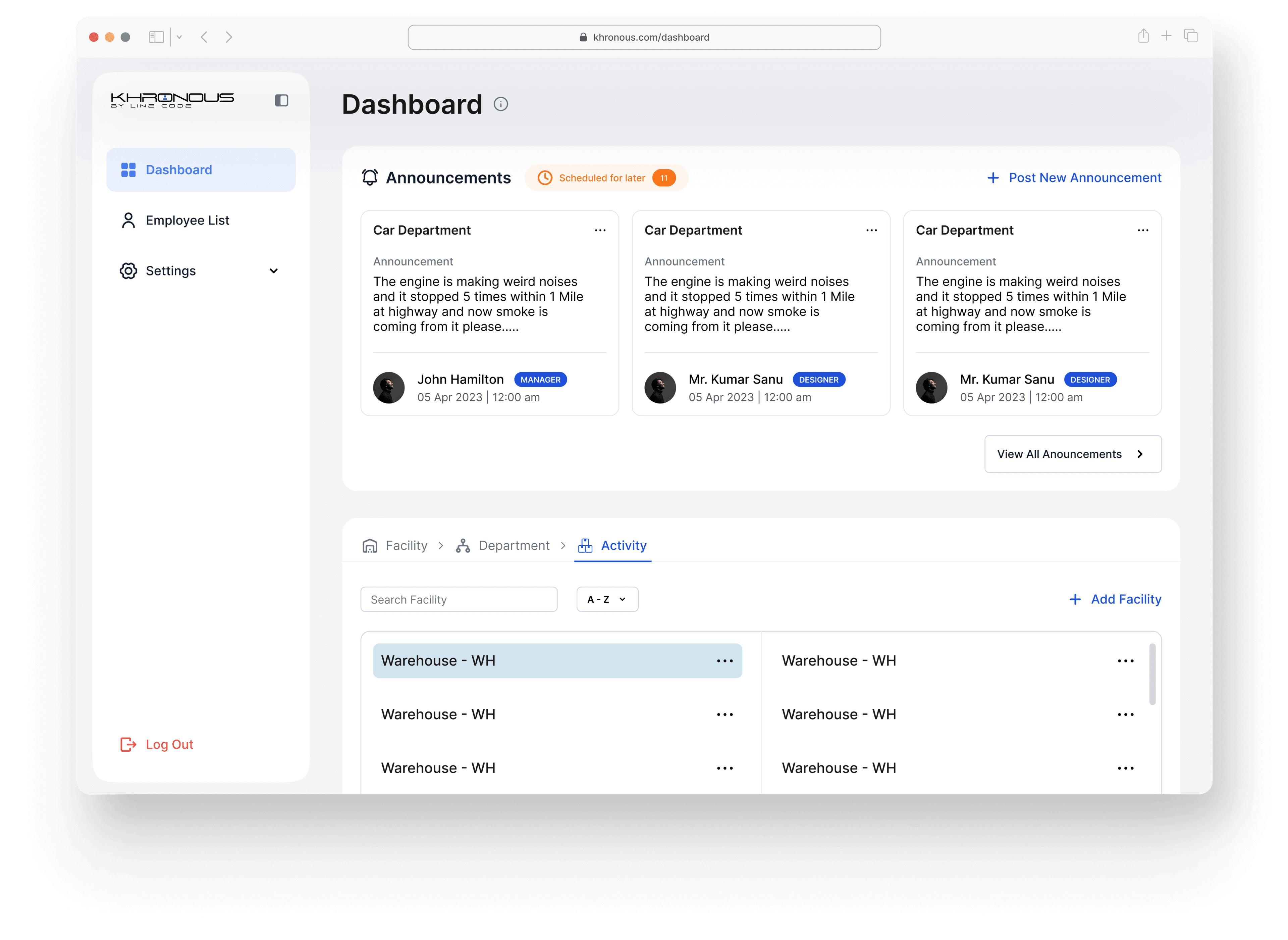Click the Search Facility input field
This screenshot has width=1288, height=940.
click(458, 599)
